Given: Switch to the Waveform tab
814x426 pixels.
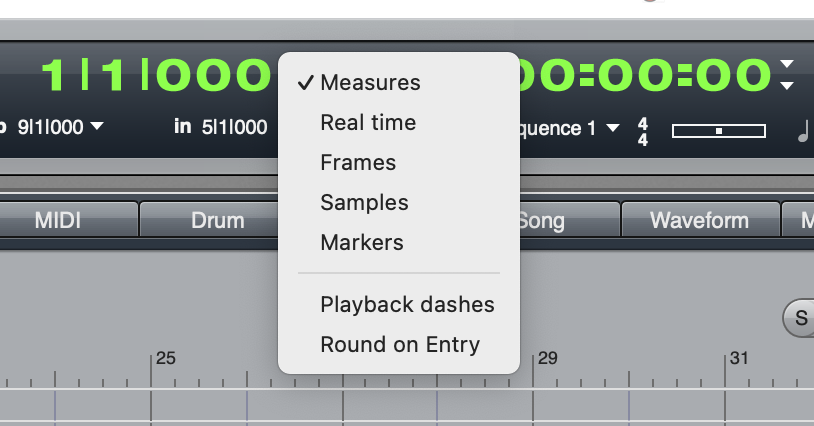Looking at the screenshot, I should [700, 220].
